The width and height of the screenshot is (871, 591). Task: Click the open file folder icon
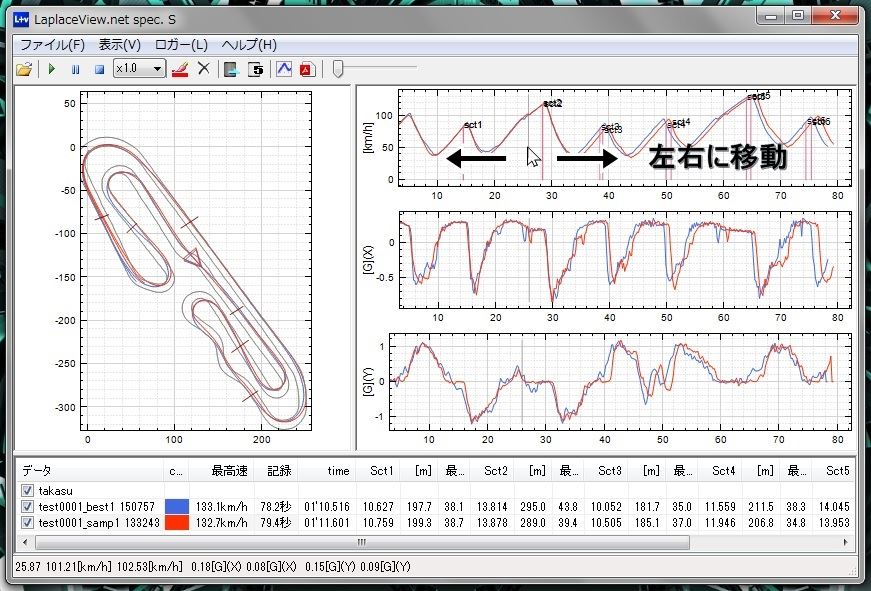tap(24, 69)
